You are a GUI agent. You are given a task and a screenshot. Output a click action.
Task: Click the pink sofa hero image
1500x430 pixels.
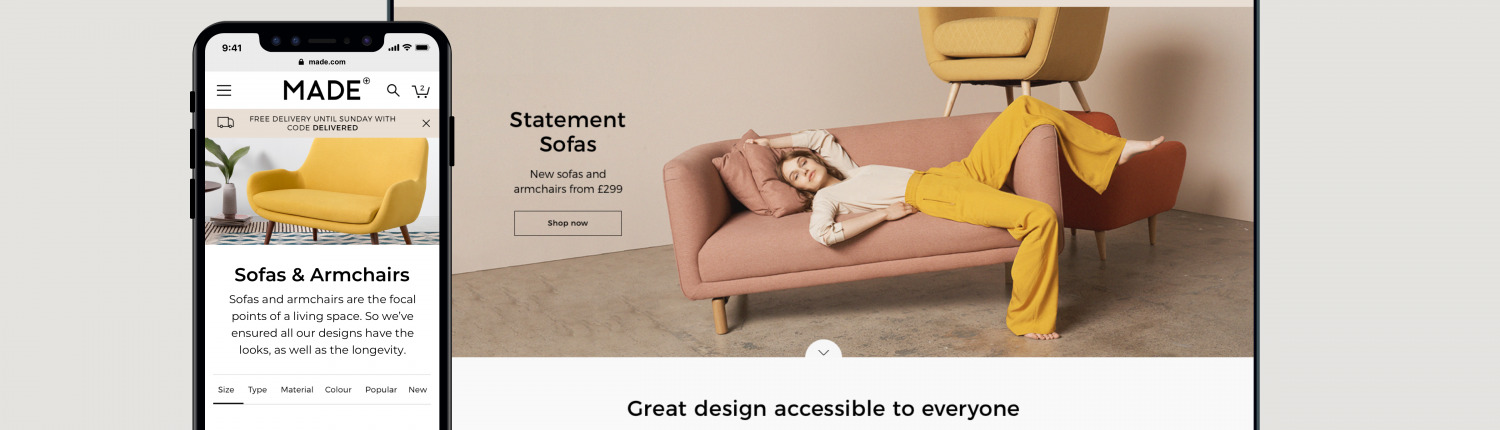pos(852,182)
